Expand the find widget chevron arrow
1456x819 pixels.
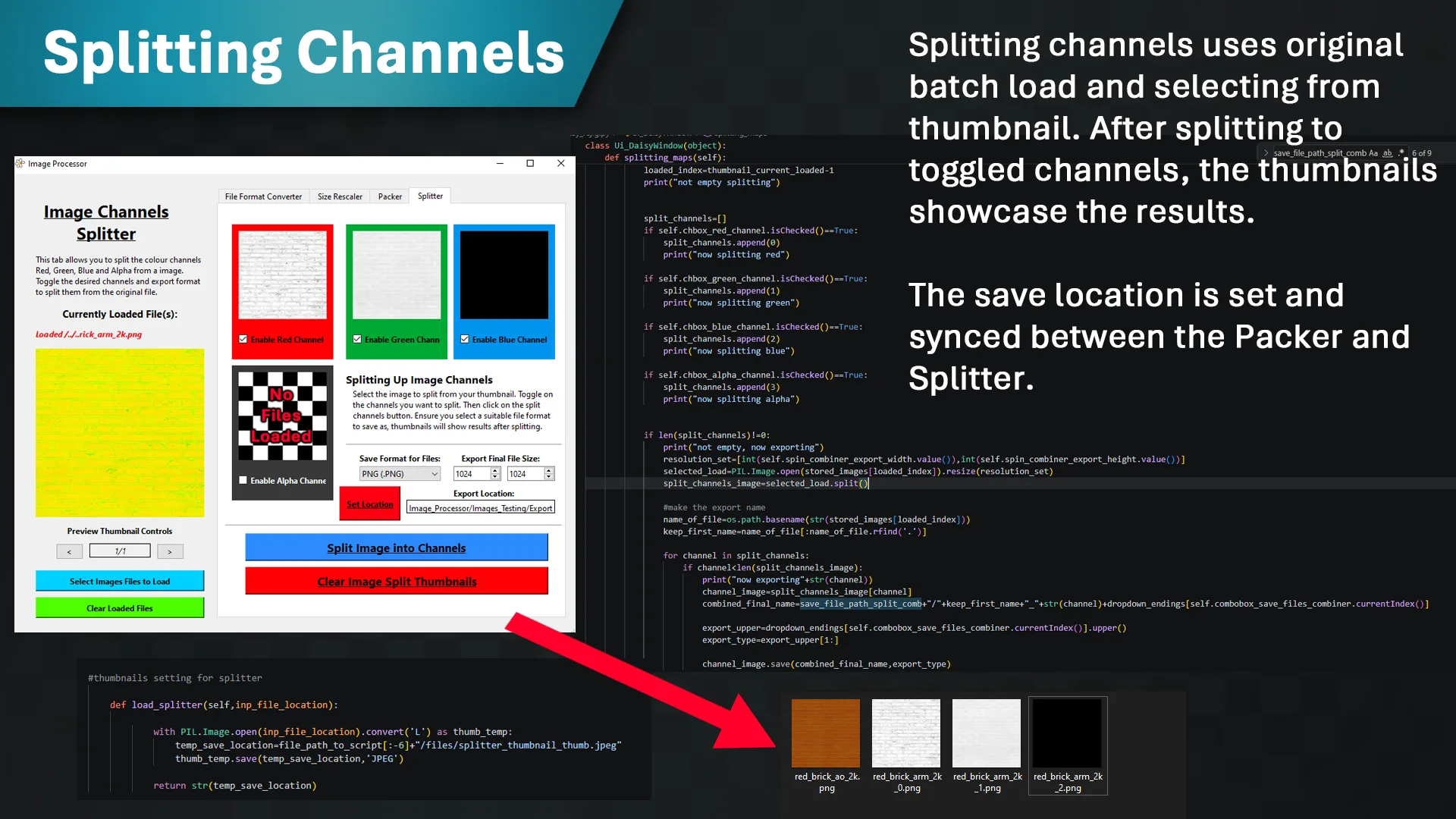pyautogui.click(x=1266, y=153)
